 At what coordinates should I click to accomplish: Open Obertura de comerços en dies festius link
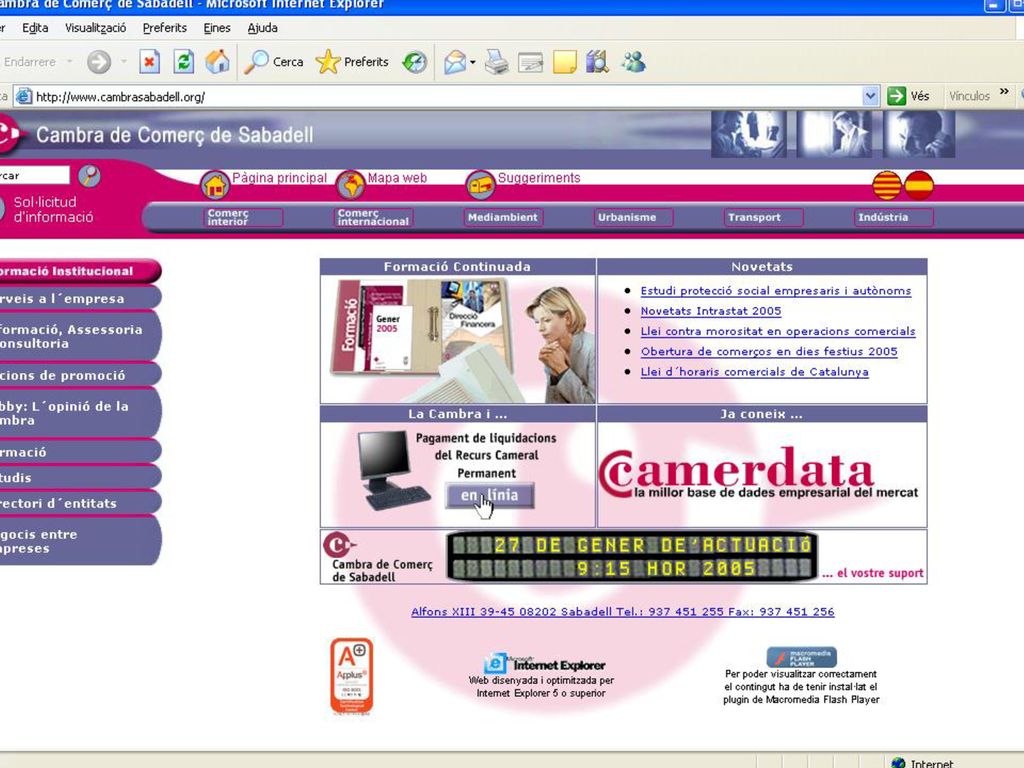coord(769,352)
